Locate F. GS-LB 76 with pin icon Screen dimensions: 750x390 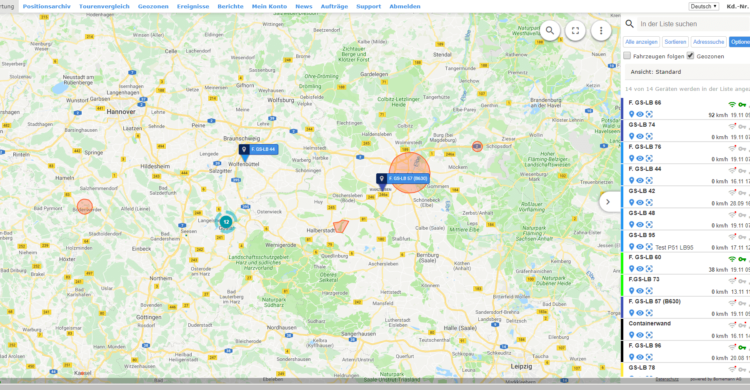coord(631,158)
